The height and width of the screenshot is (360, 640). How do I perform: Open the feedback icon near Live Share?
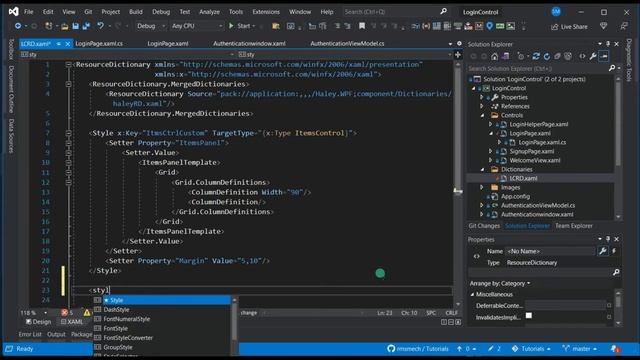click(x=624, y=26)
